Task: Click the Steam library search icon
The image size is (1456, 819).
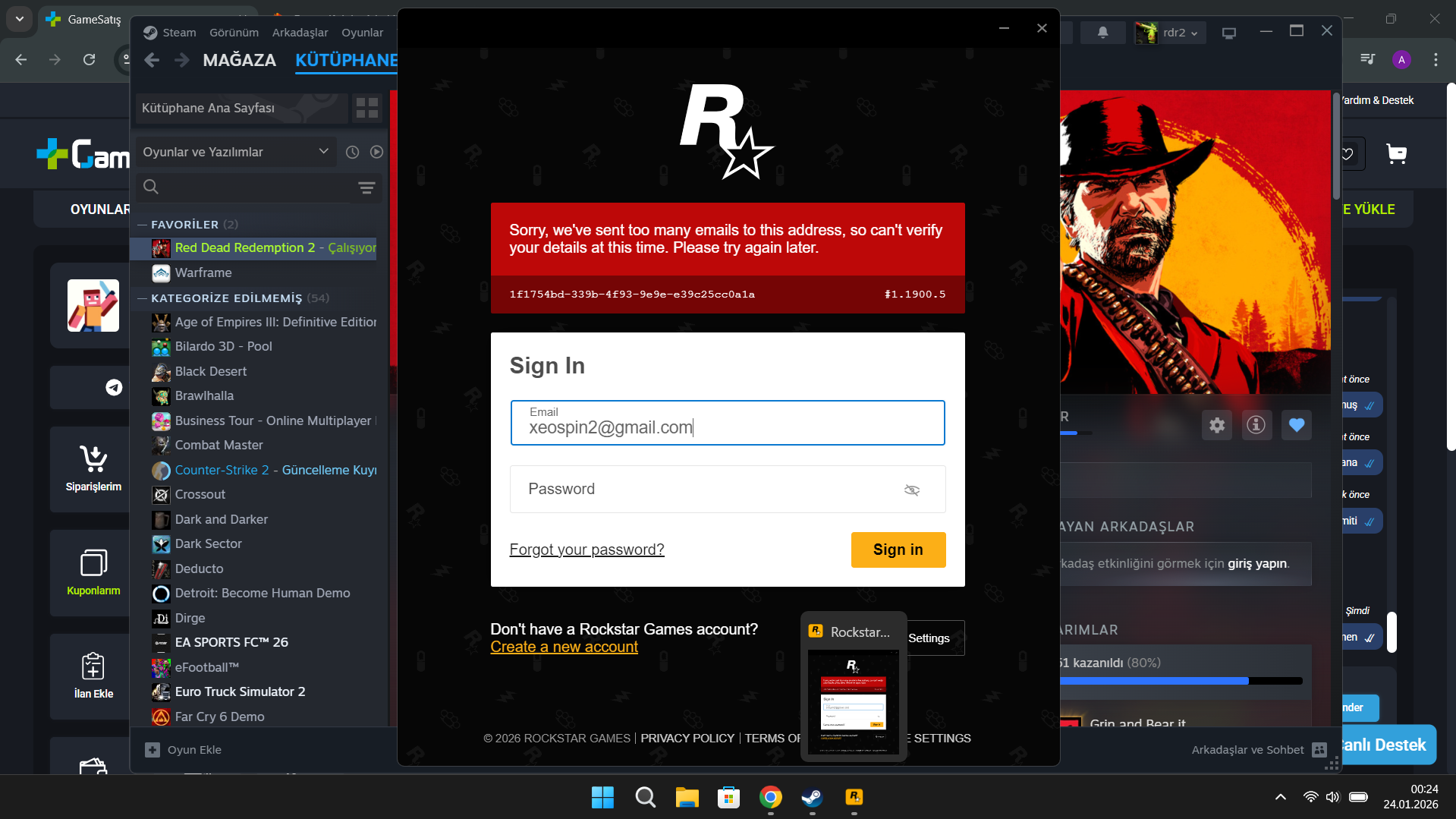Action: [x=151, y=187]
